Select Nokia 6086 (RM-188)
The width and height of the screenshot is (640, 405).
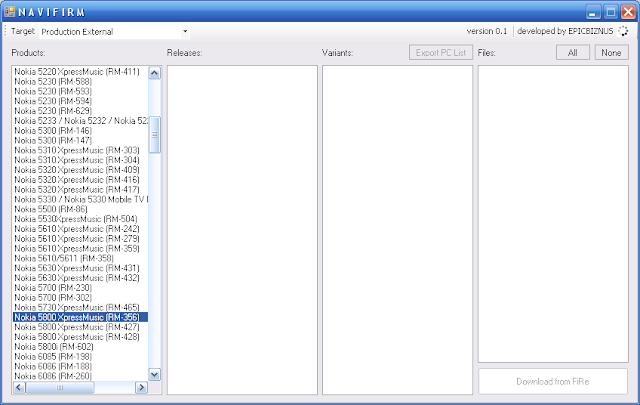pos(80,366)
